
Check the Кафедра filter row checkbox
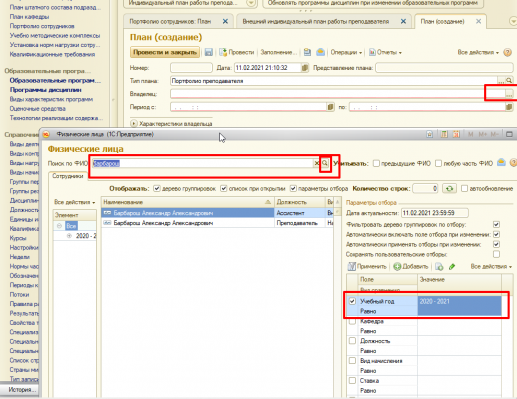coord(352,322)
